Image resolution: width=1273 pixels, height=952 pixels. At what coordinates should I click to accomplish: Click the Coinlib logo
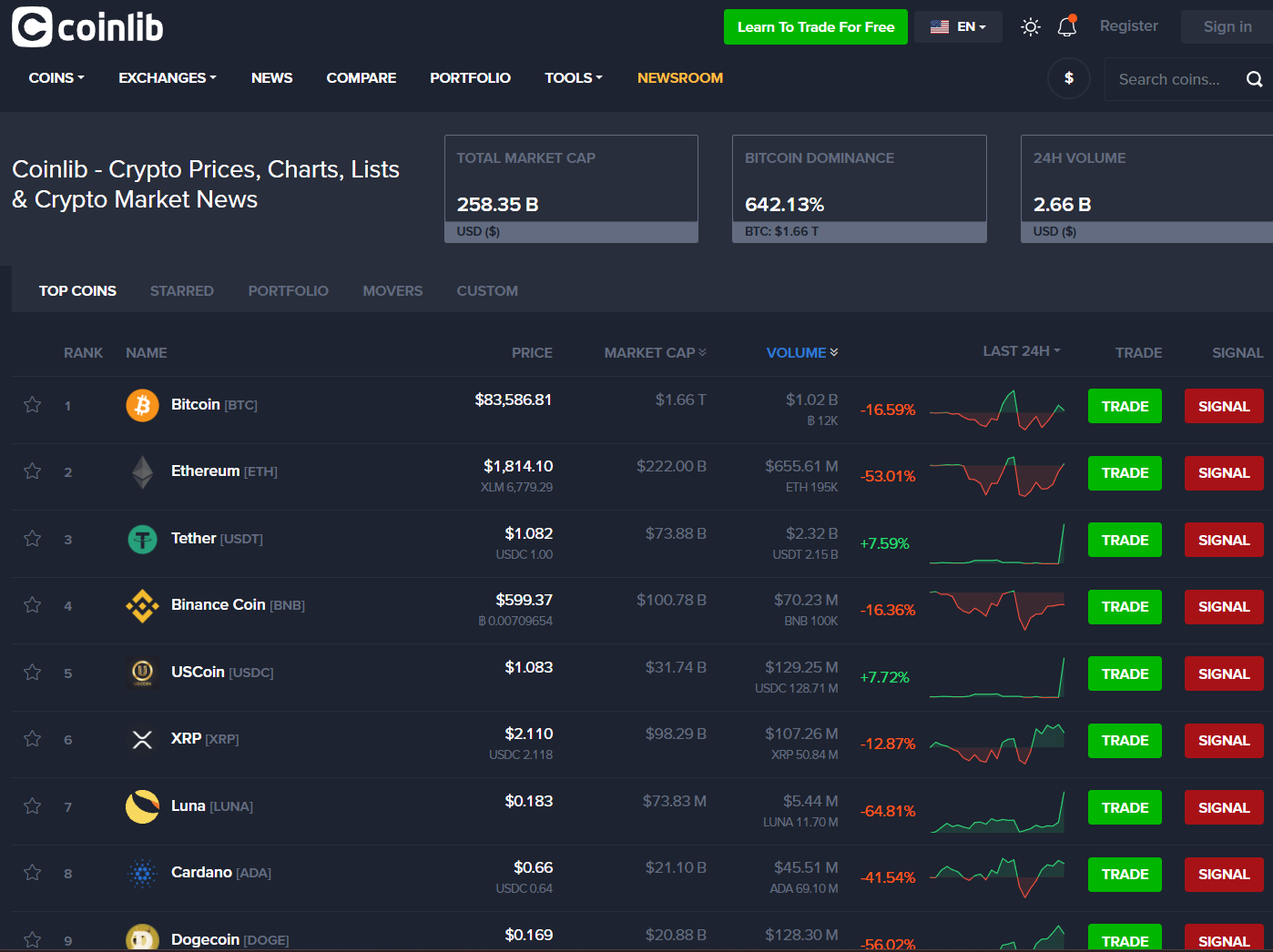pos(87,27)
